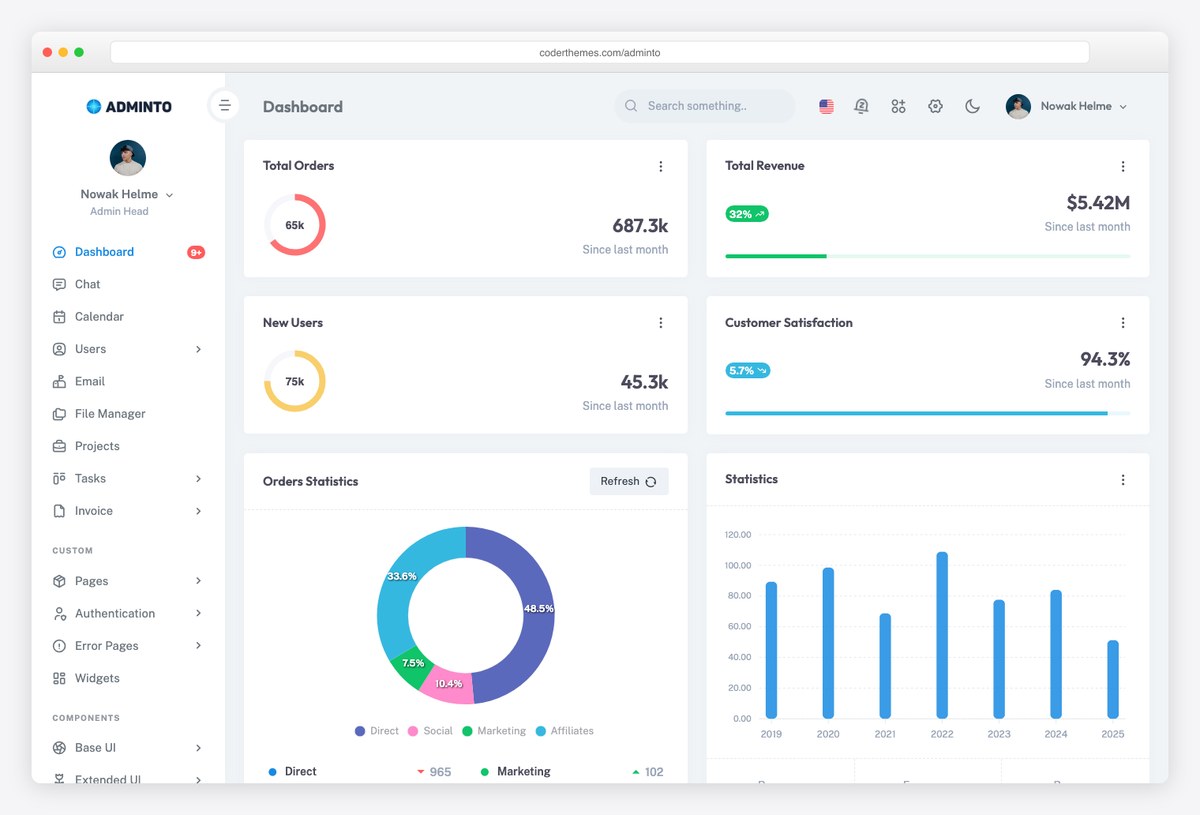Toggle Social series in chart legend

(430, 731)
